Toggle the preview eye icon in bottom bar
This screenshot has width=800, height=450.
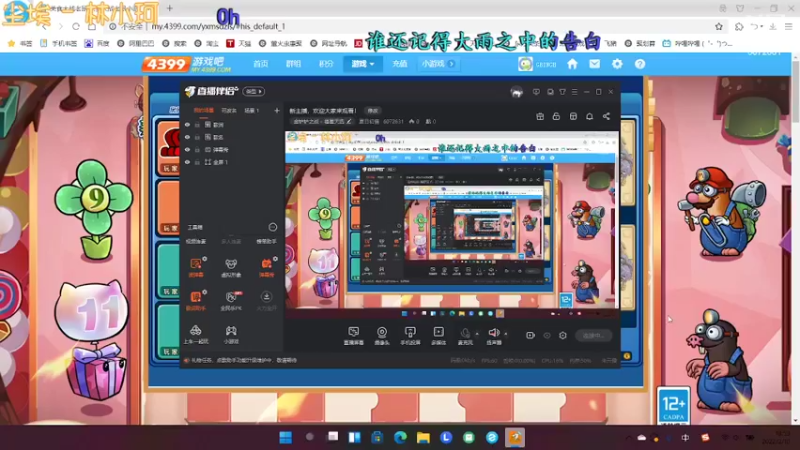tap(547, 335)
